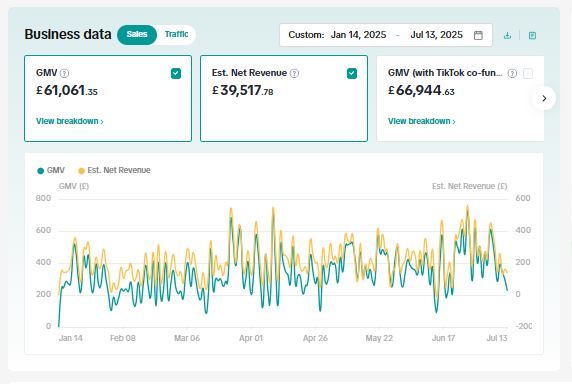Expand GMV View breakdown link
572x384 pixels.
70,121
